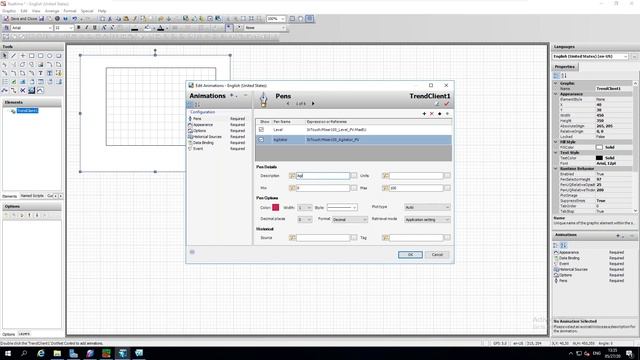Toggle Show checkbox for Level pen
The height and width of the screenshot is (360, 640).
[x=261, y=130]
